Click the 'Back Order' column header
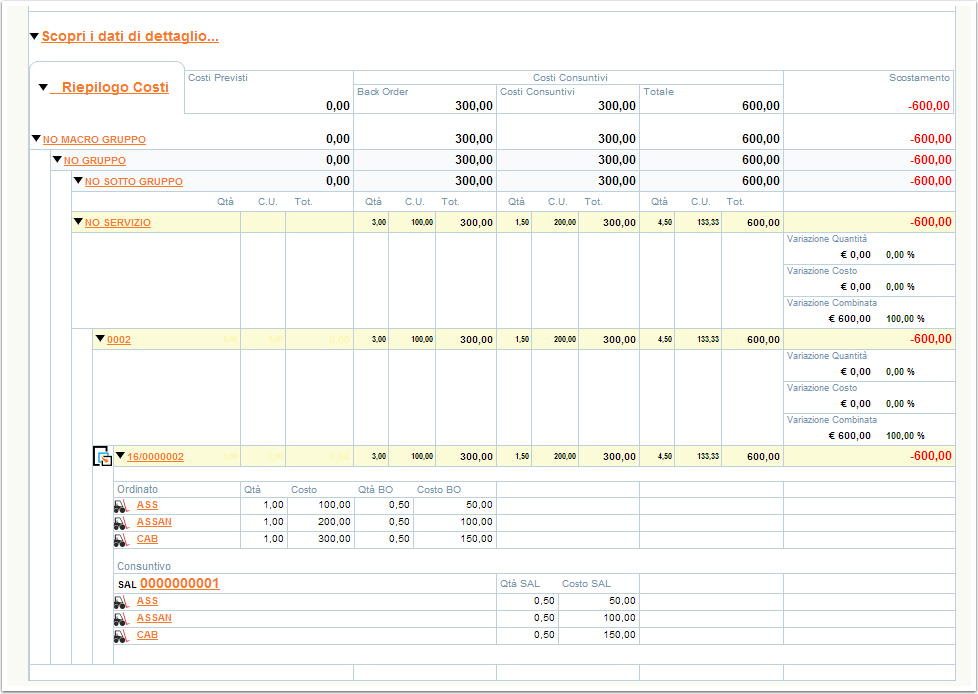978x694 pixels. coord(382,92)
